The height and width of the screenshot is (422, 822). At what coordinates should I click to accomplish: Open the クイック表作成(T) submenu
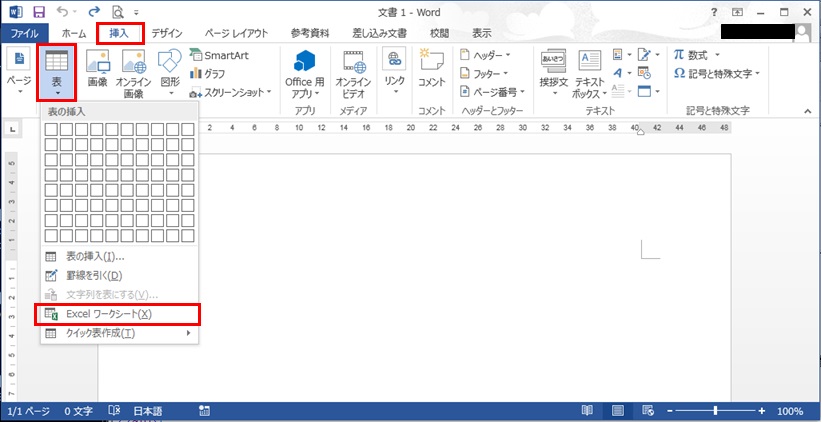click(120, 333)
